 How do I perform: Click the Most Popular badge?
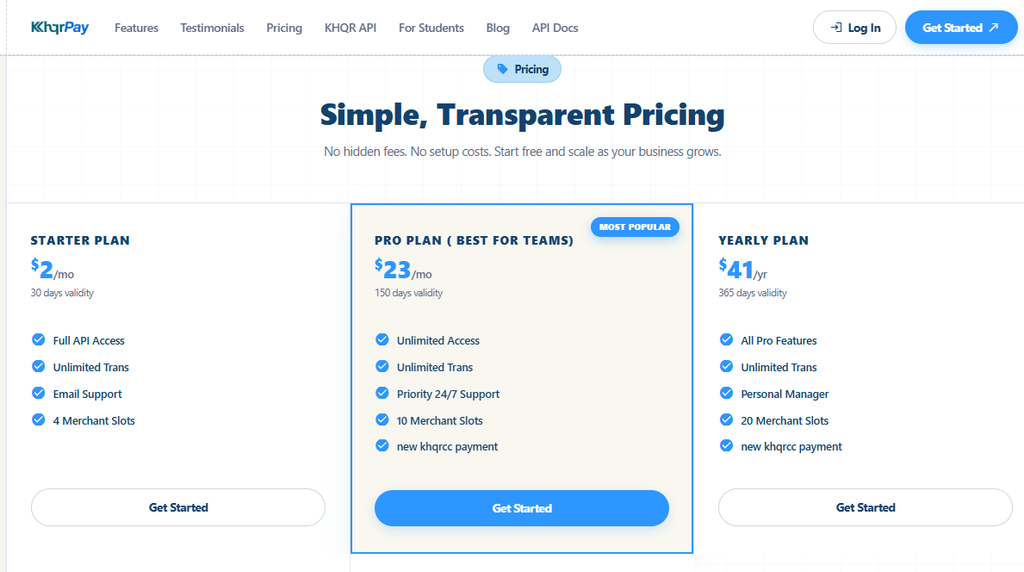(x=635, y=227)
